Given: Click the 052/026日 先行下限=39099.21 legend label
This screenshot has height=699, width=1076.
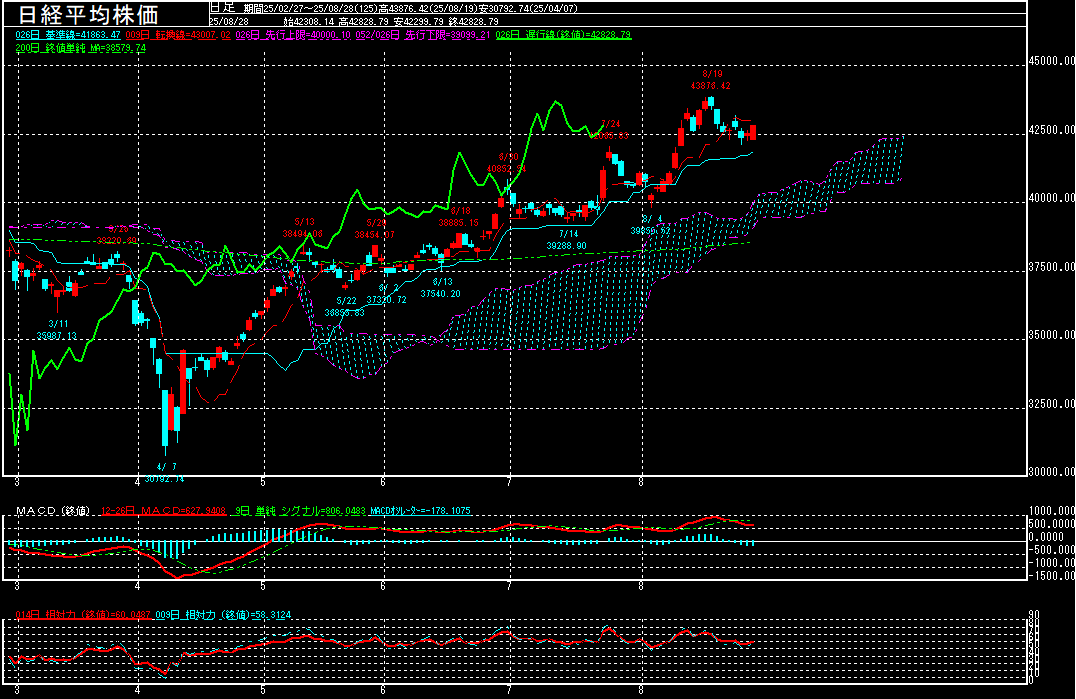Looking at the screenshot, I should coord(424,35).
